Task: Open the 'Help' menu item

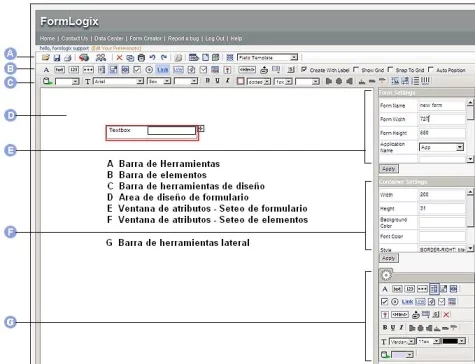Action: coord(236,38)
